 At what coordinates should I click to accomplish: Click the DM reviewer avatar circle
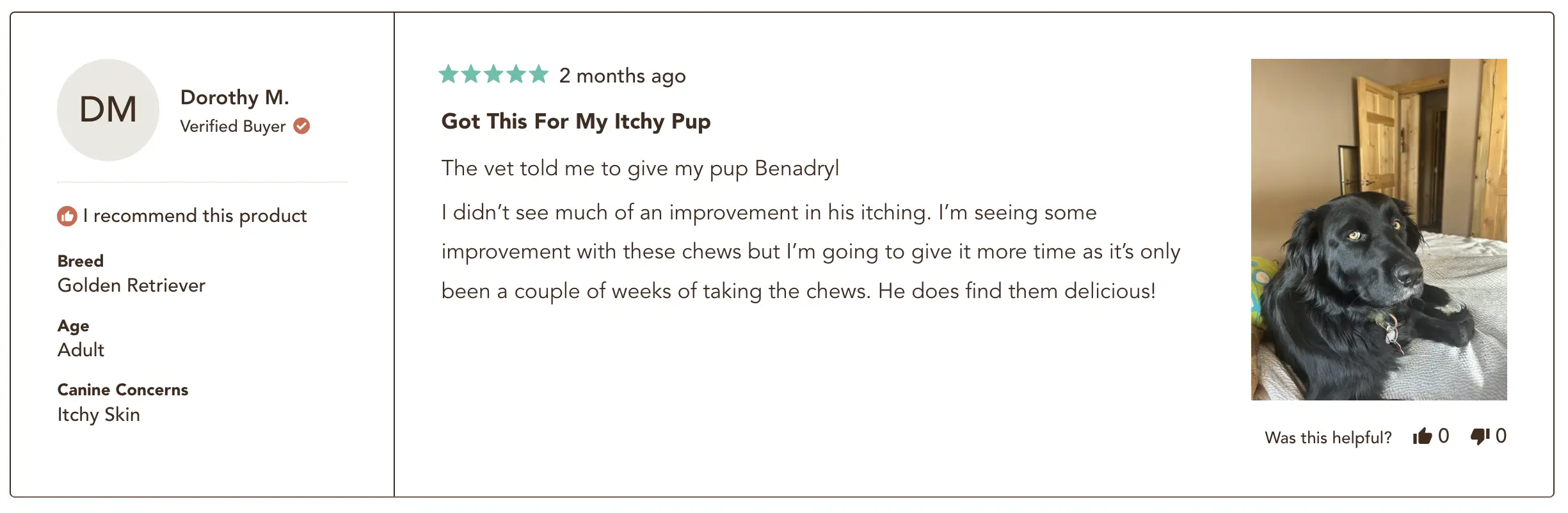tap(108, 110)
